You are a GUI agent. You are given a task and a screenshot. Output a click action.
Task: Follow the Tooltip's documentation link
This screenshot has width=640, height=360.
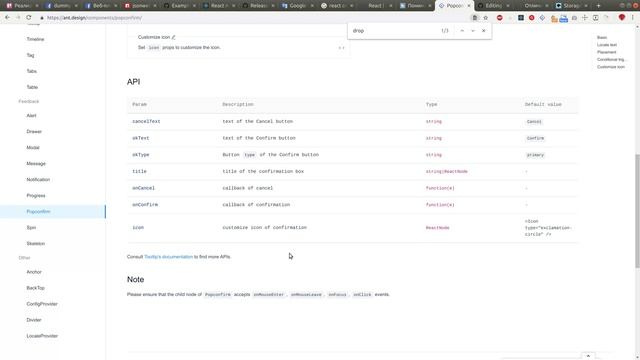pyautogui.click(x=169, y=257)
